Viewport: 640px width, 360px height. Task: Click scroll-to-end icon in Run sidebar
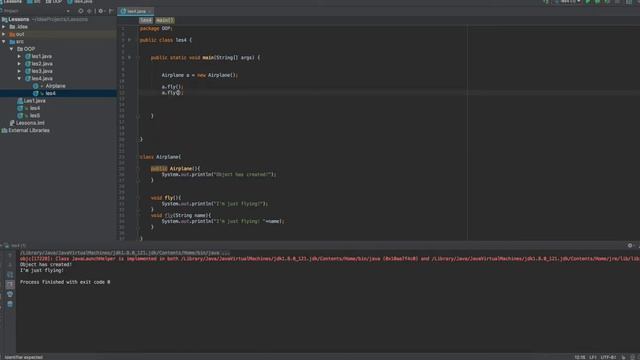(x=10, y=284)
